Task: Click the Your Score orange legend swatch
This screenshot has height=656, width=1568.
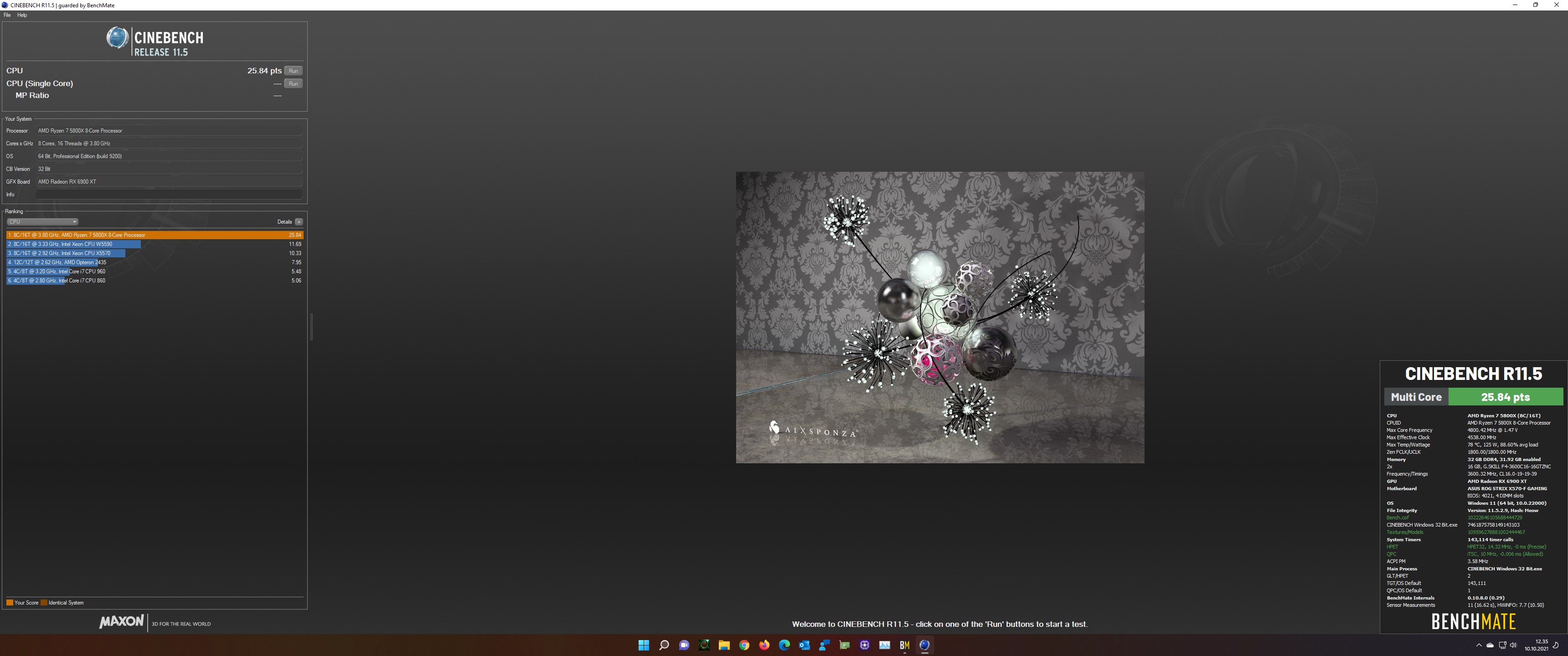Action: click(9, 602)
